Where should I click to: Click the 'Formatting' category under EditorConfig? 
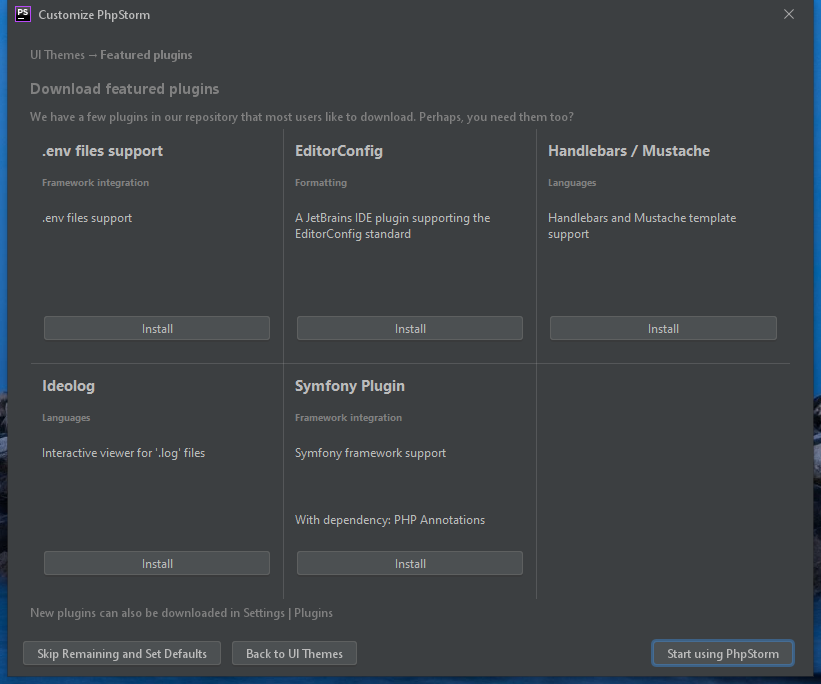[x=321, y=183]
